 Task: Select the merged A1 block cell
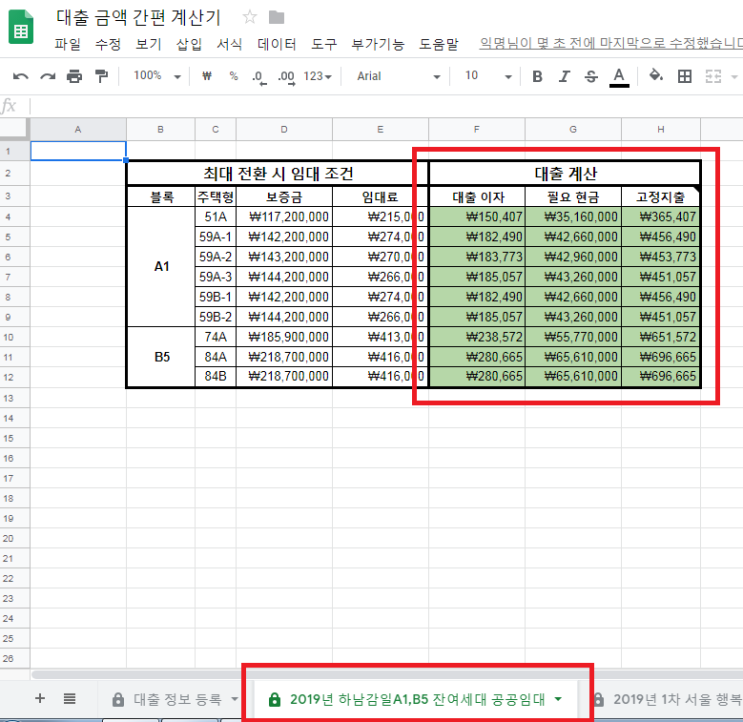162,266
